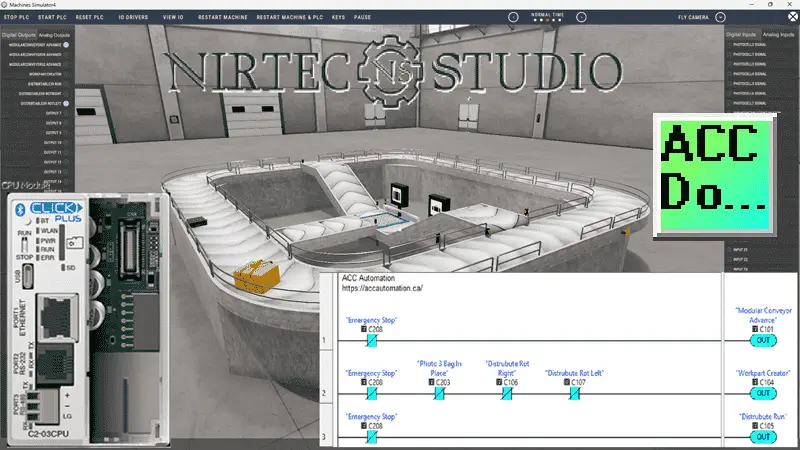Toggle the OUTPUT 7 indicator
The image size is (800, 450).
click(x=66, y=113)
